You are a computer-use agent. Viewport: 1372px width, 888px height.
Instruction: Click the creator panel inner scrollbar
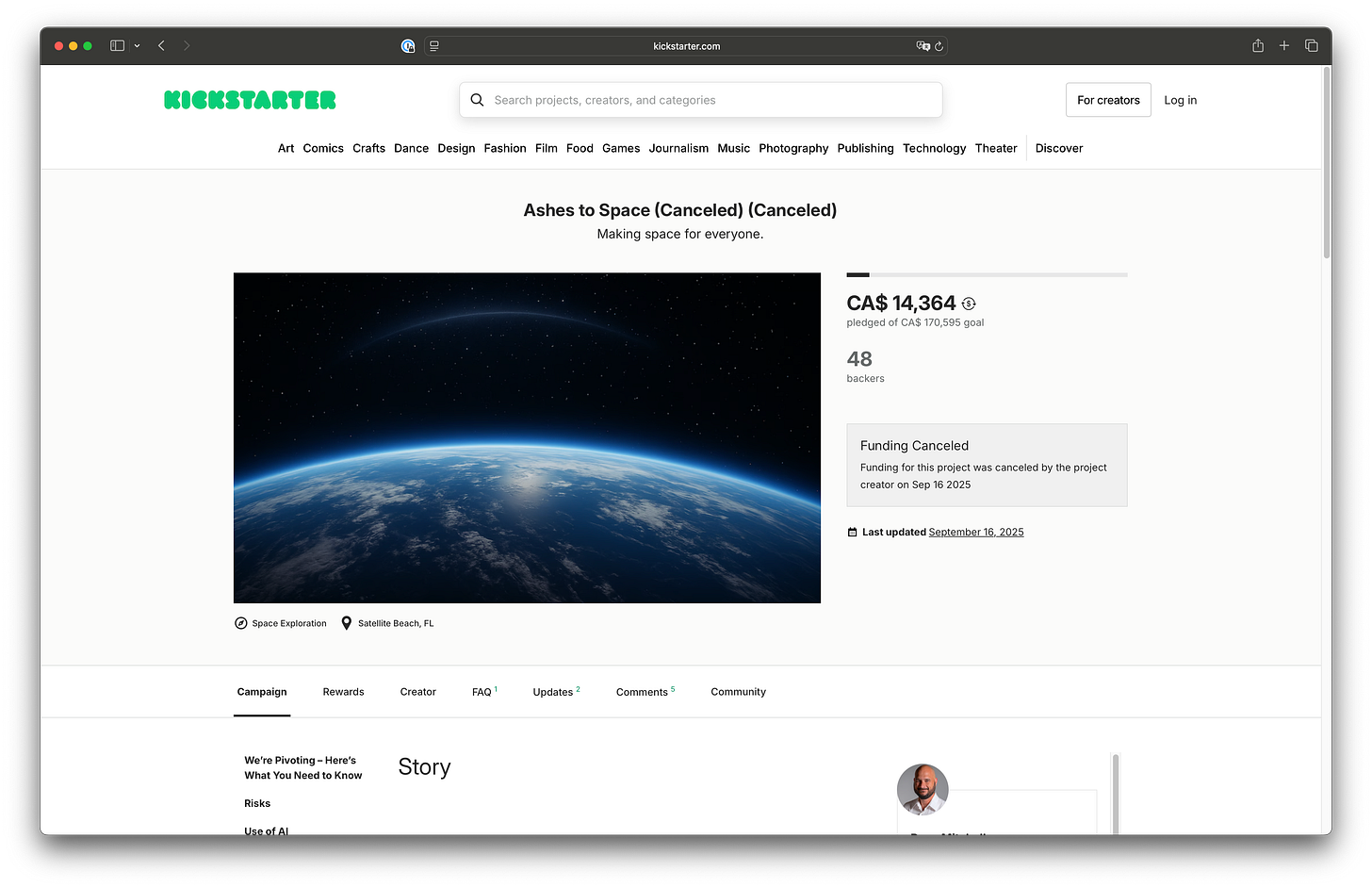(1115, 794)
